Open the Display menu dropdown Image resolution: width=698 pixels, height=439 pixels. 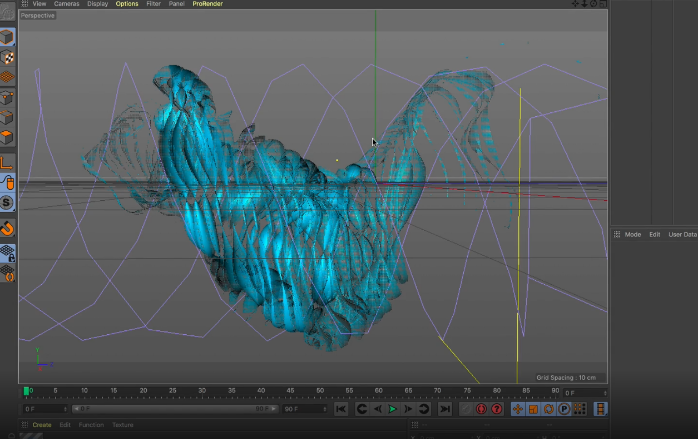point(97,4)
